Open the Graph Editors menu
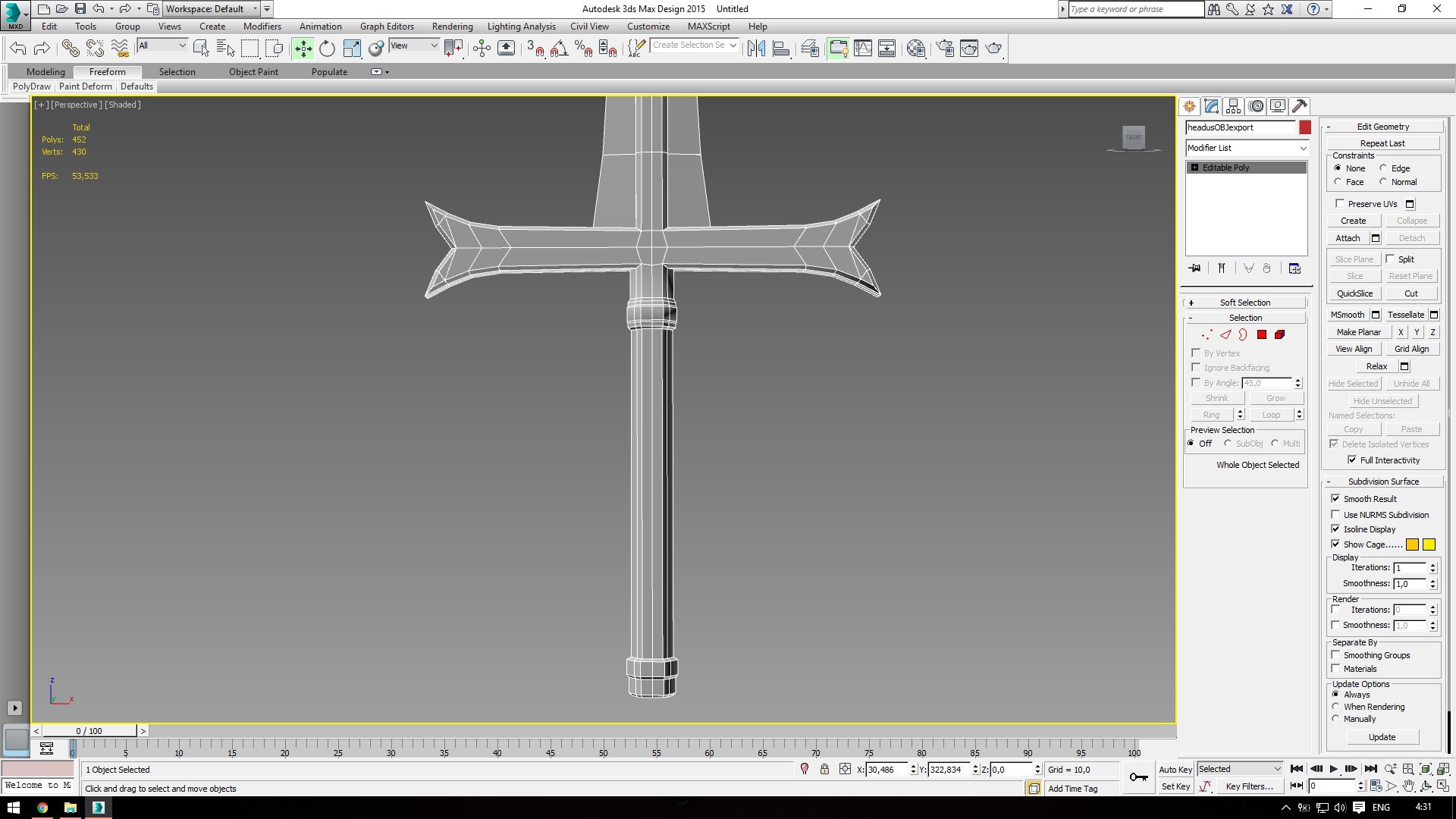This screenshot has height=819, width=1456. pos(387,27)
